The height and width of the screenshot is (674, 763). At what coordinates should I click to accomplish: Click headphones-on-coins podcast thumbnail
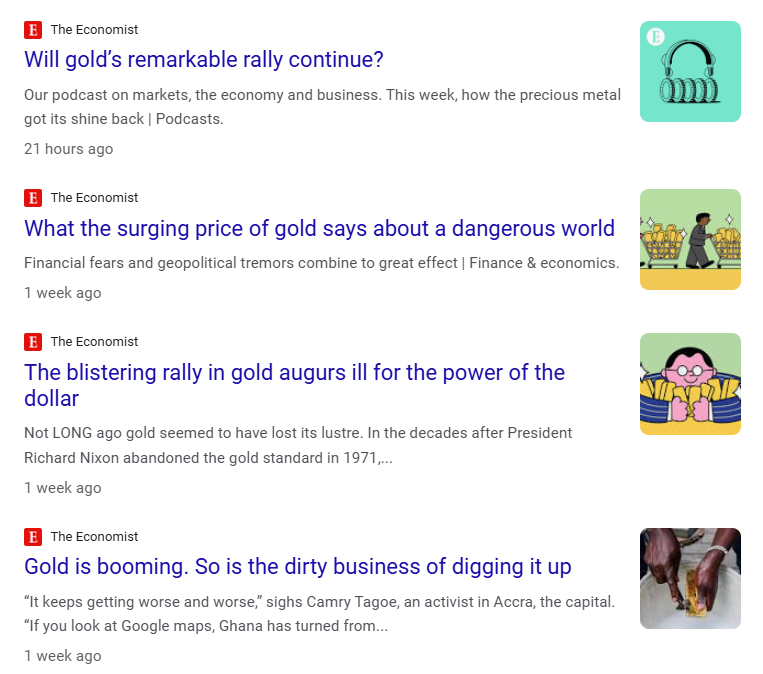[x=690, y=71]
